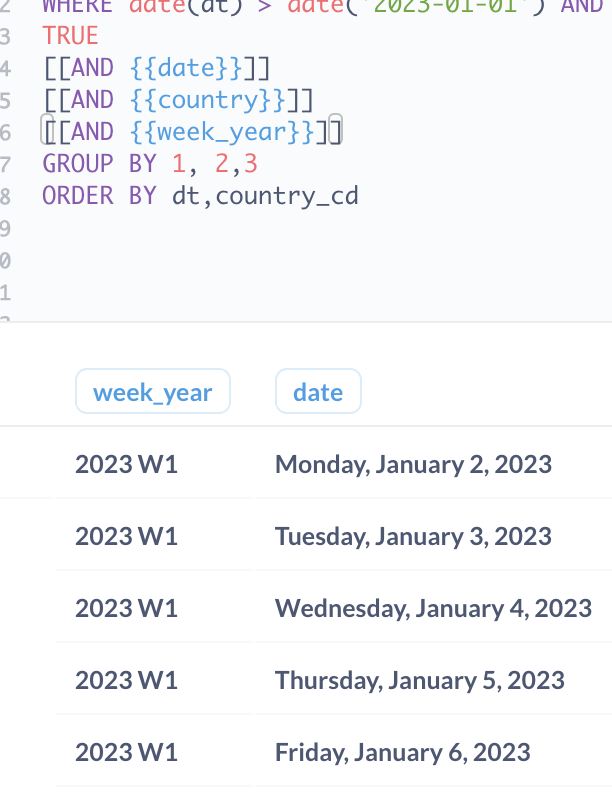Click the divider between editor and results
The height and width of the screenshot is (796, 612).
pos(306,322)
